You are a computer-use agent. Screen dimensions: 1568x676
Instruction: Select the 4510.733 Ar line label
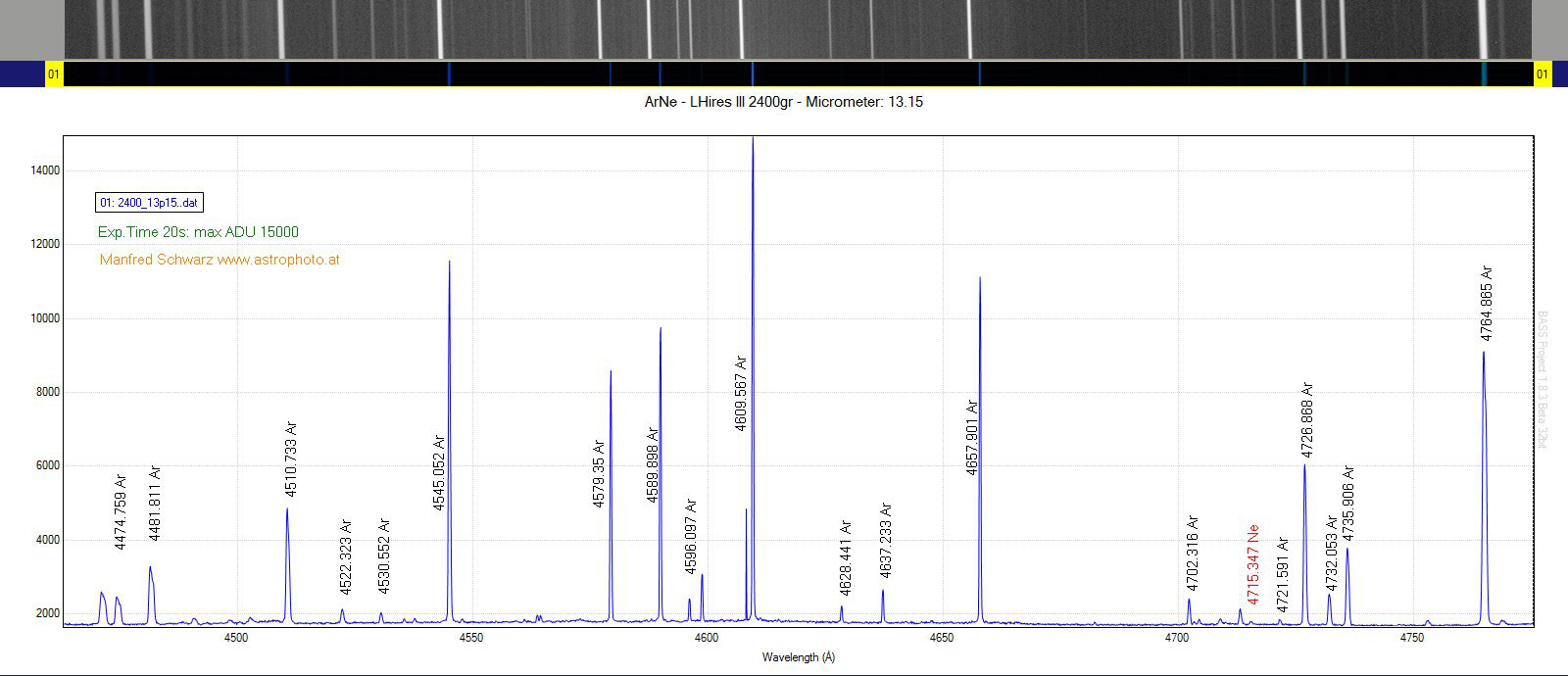coord(290,459)
